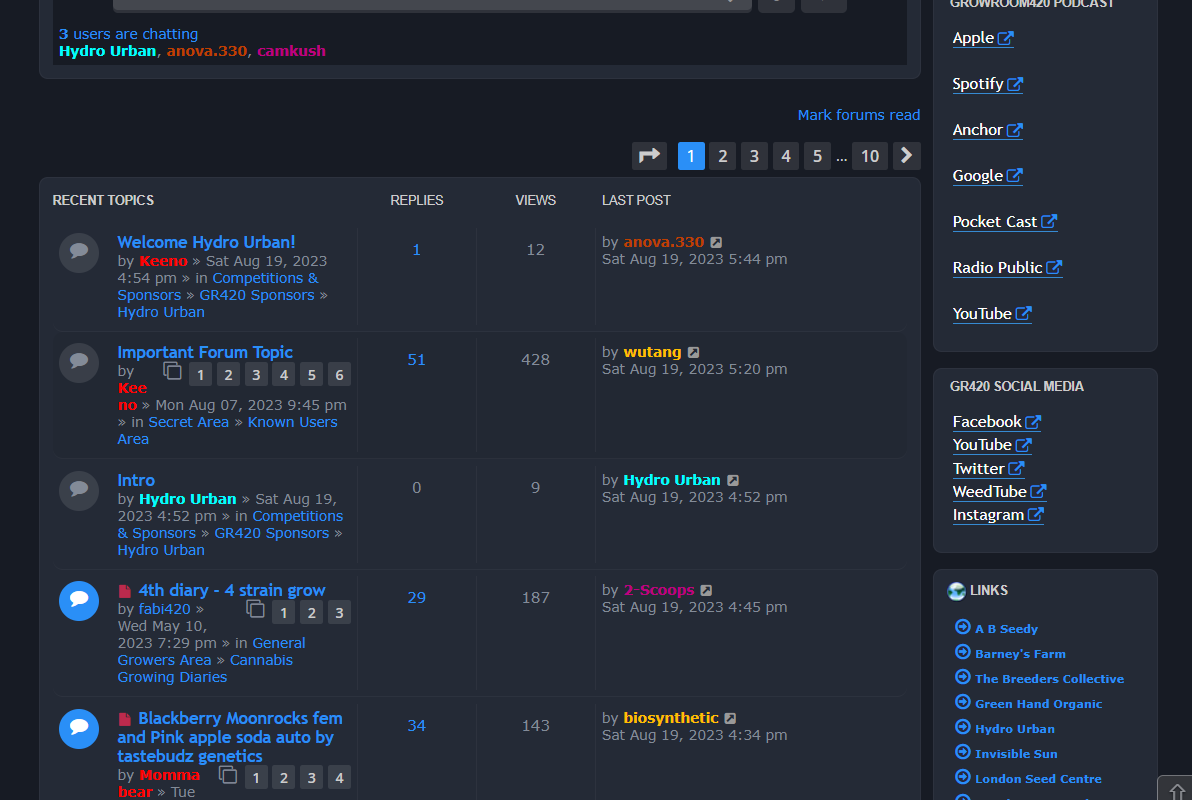Go to next page using chevron arrow

pyautogui.click(x=906, y=156)
